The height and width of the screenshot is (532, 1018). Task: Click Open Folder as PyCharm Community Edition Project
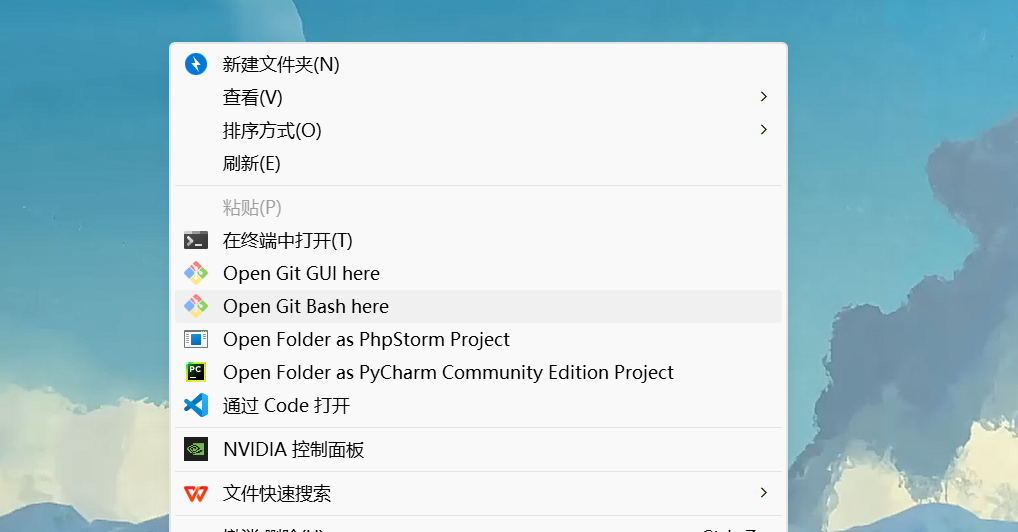[448, 372]
